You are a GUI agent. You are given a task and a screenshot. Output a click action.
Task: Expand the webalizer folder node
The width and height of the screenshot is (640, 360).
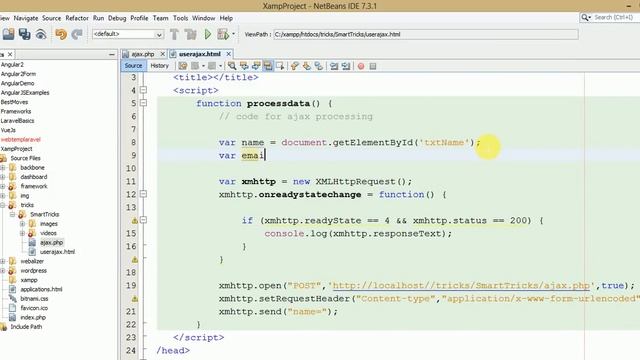(3, 262)
